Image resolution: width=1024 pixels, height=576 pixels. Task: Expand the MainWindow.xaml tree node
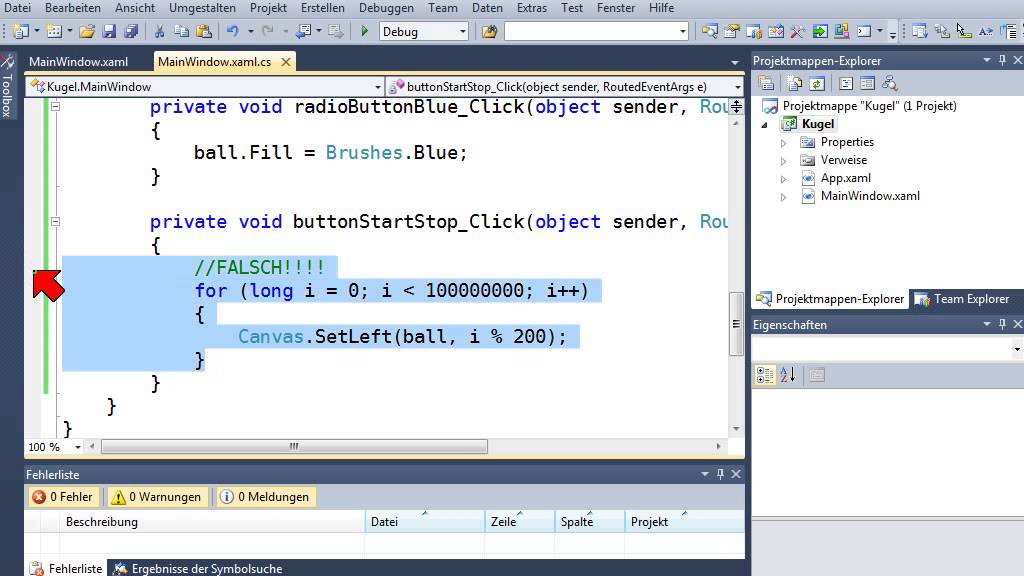pos(784,197)
